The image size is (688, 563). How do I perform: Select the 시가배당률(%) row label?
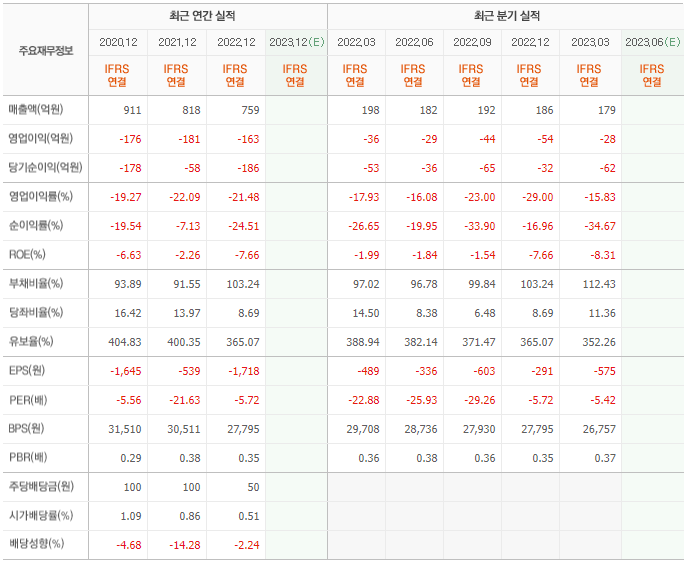click(41, 515)
